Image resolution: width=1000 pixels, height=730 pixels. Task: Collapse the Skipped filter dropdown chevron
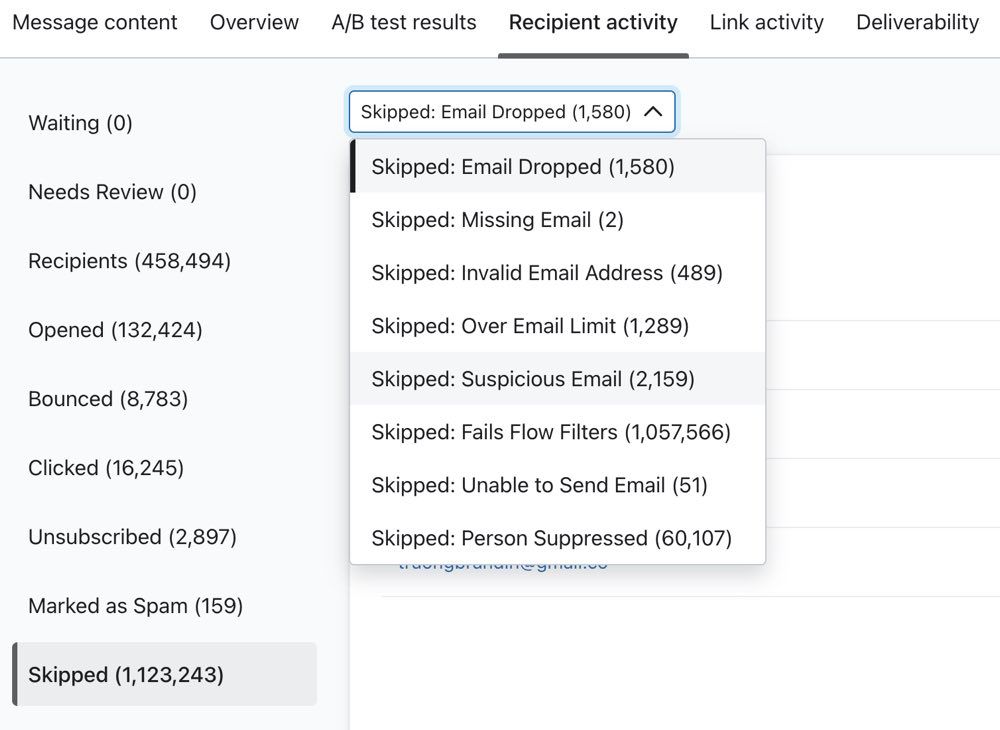click(x=655, y=112)
